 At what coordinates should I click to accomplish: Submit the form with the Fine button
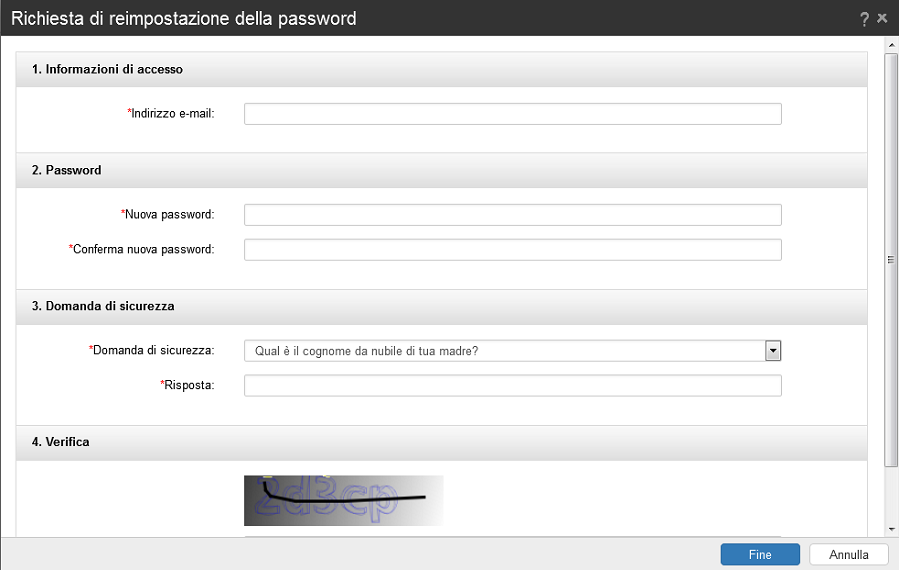tap(759, 554)
